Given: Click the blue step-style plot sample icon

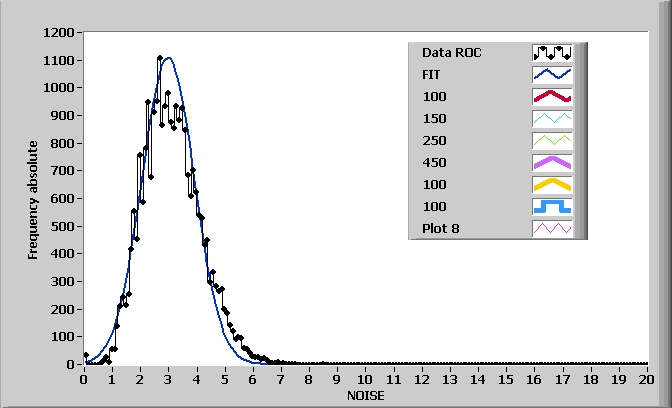Looking at the screenshot, I should click(551, 206).
